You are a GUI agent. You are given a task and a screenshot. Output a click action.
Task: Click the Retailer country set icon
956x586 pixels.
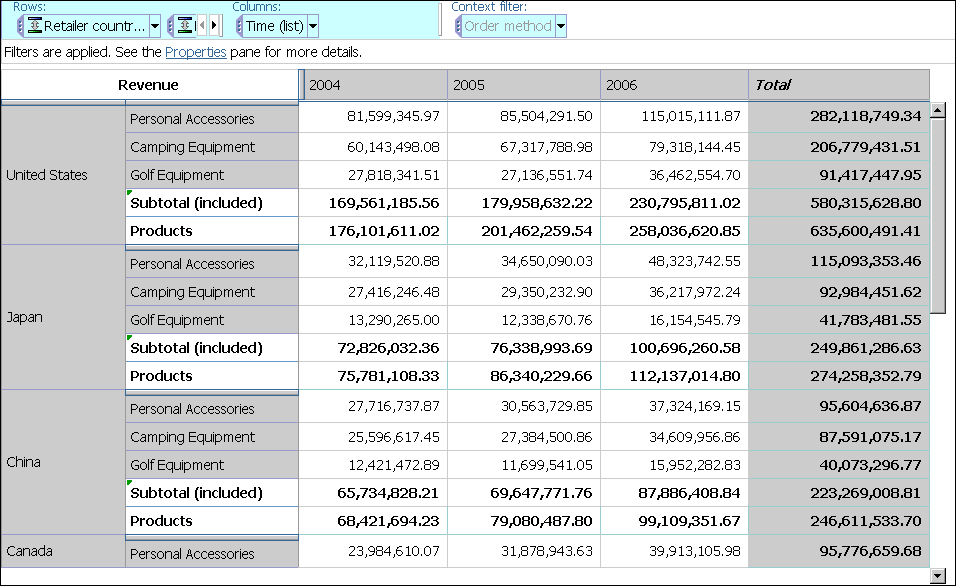35,26
